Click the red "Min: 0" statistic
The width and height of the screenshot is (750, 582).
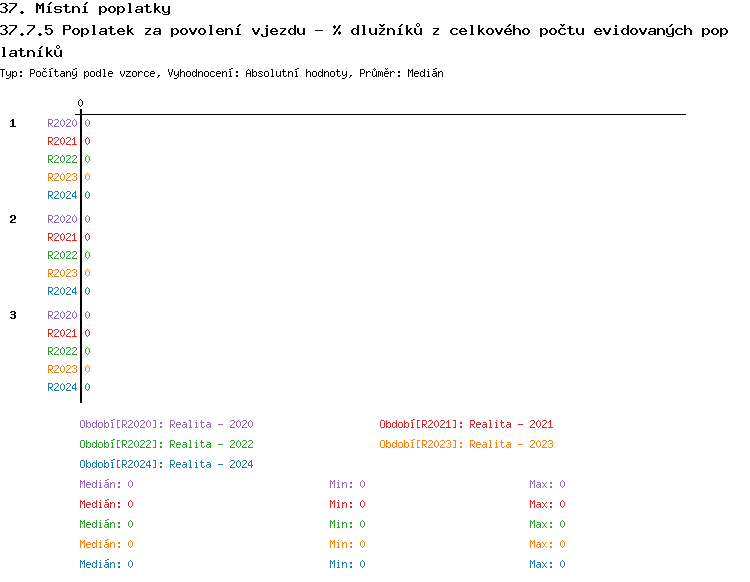pyautogui.click(x=347, y=504)
